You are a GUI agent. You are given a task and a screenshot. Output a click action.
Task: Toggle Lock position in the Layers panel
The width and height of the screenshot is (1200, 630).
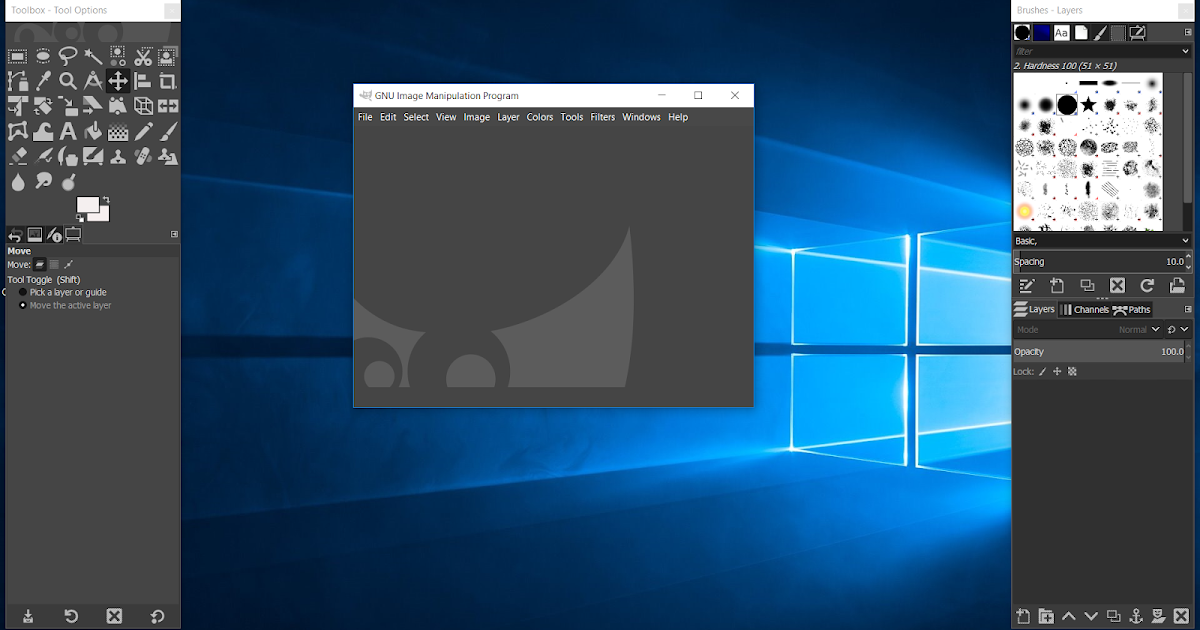click(1056, 371)
